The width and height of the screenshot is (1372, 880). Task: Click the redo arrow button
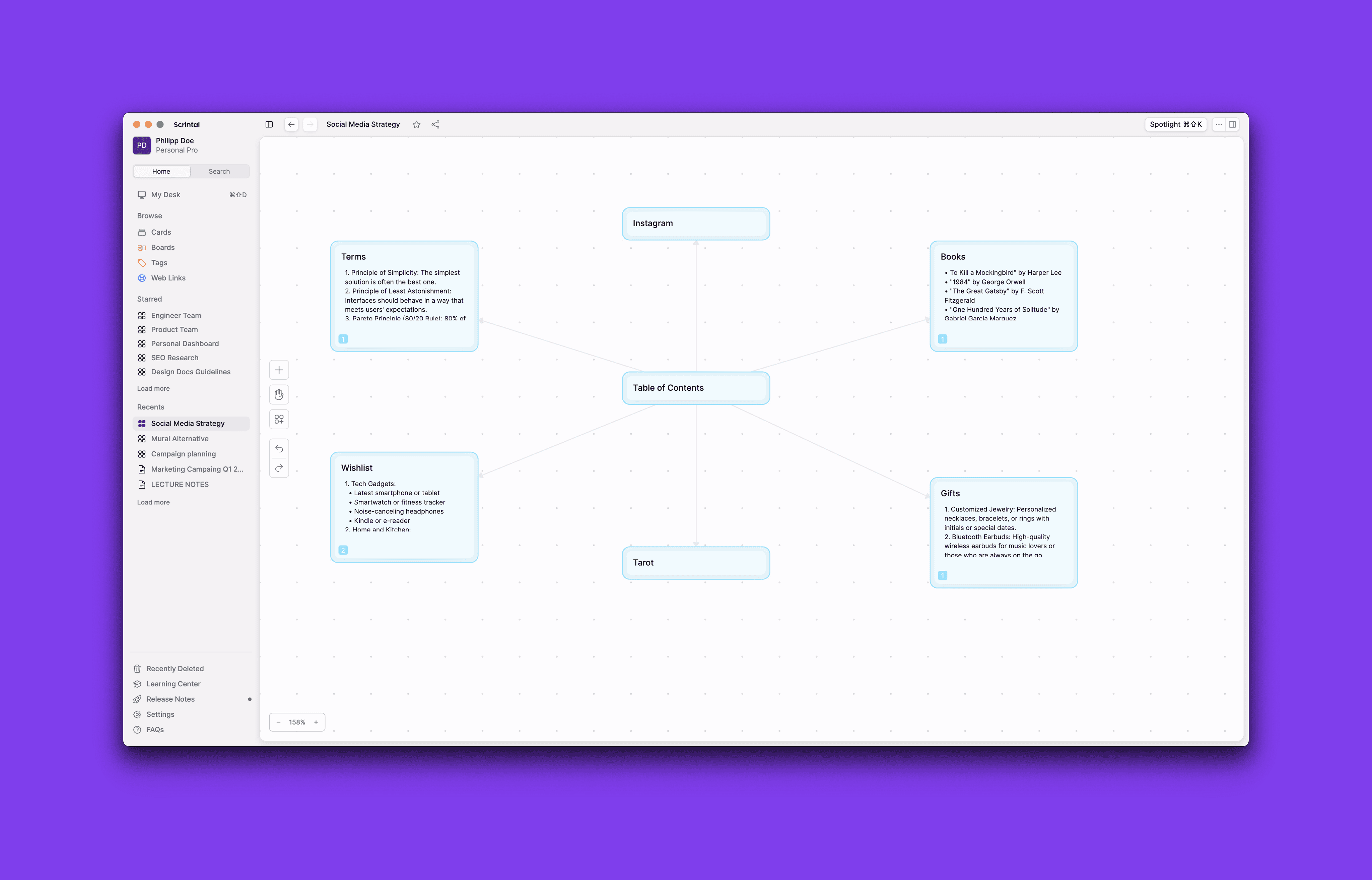click(x=279, y=468)
